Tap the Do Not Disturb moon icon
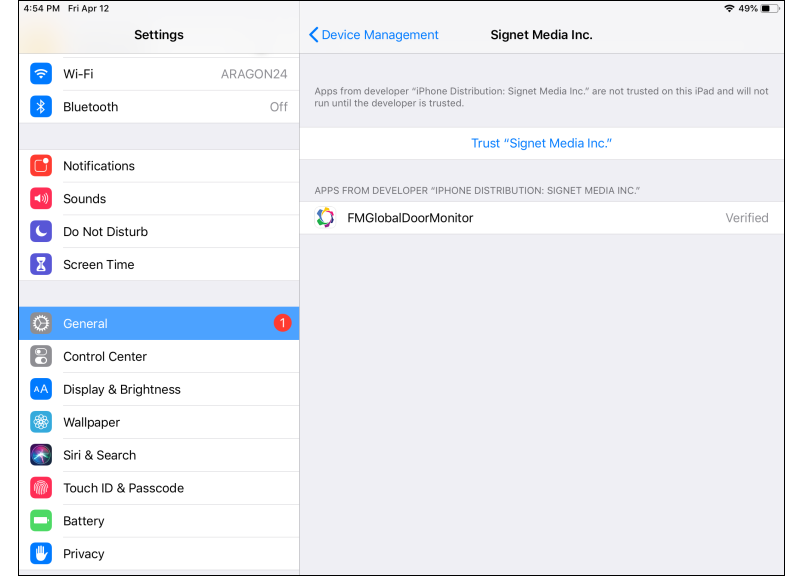This screenshot has height=576, width=803. [x=41, y=232]
